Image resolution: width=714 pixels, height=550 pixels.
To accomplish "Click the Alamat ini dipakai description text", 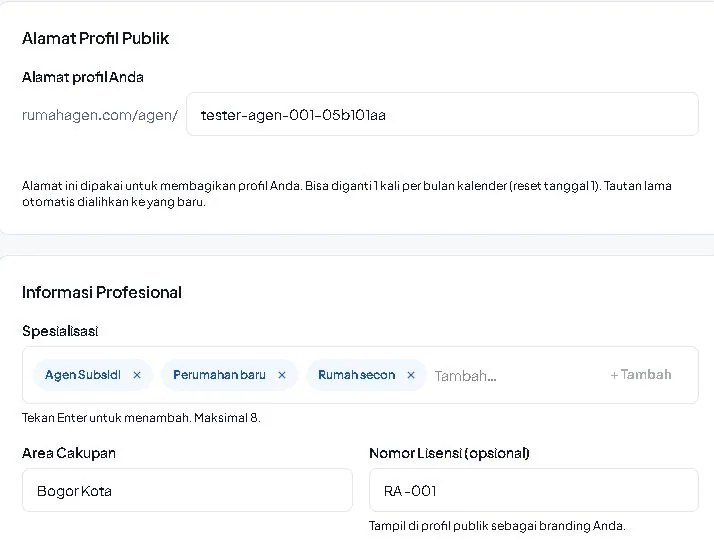I will point(347,194).
